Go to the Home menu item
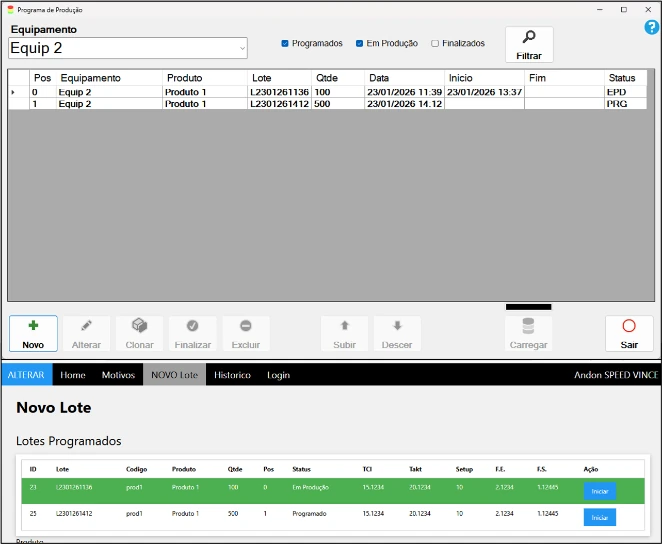The height and width of the screenshot is (544, 662). [x=73, y=375]
